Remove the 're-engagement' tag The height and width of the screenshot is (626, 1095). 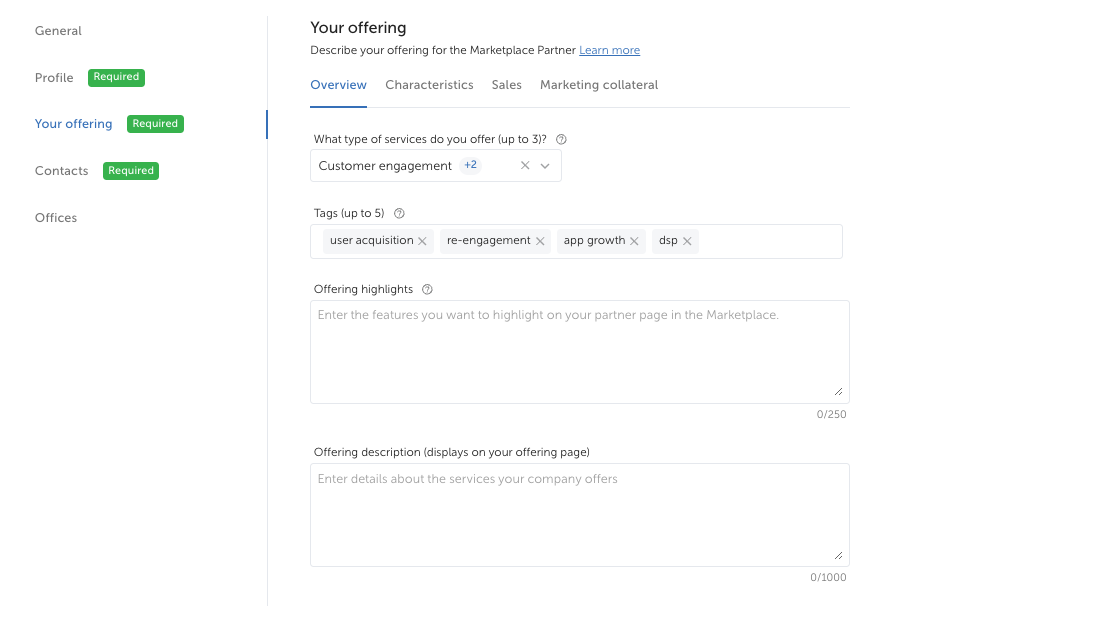(540, 241)
